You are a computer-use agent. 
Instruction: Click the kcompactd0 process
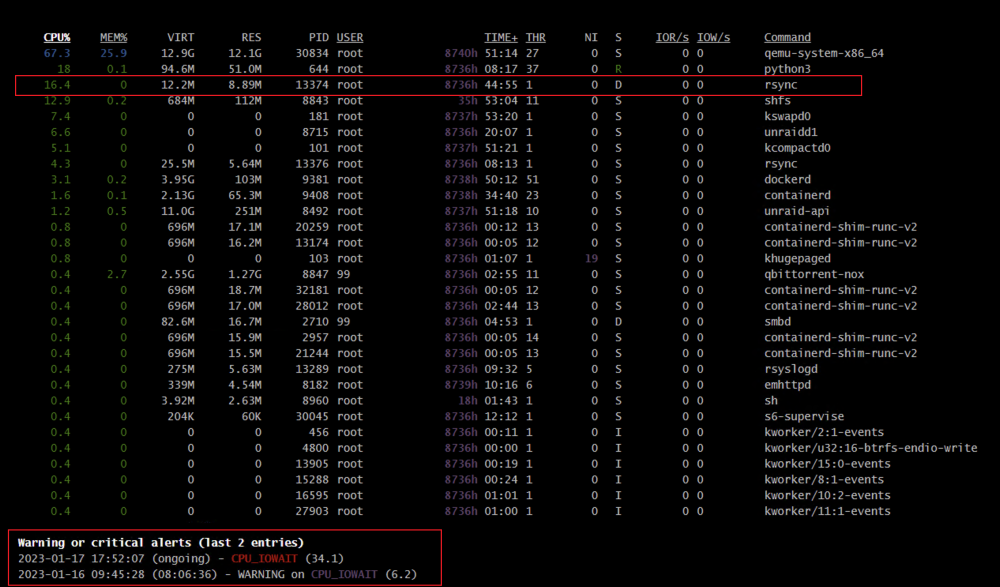(x=797, y=148)
